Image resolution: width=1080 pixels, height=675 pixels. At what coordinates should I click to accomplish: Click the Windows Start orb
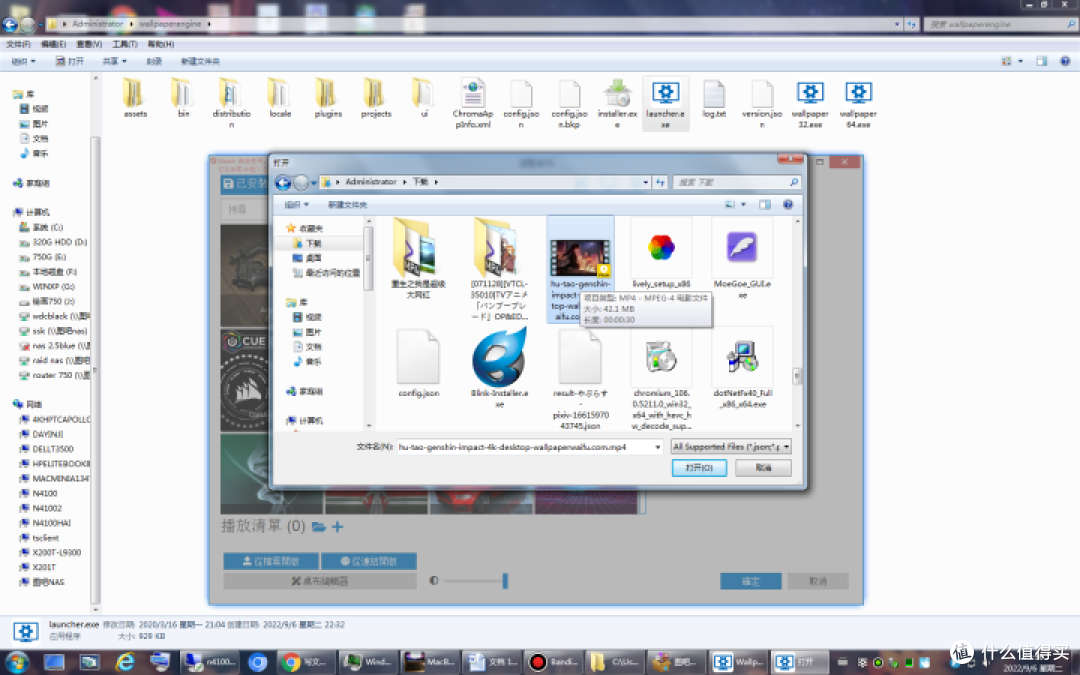[x=17, y=662]
